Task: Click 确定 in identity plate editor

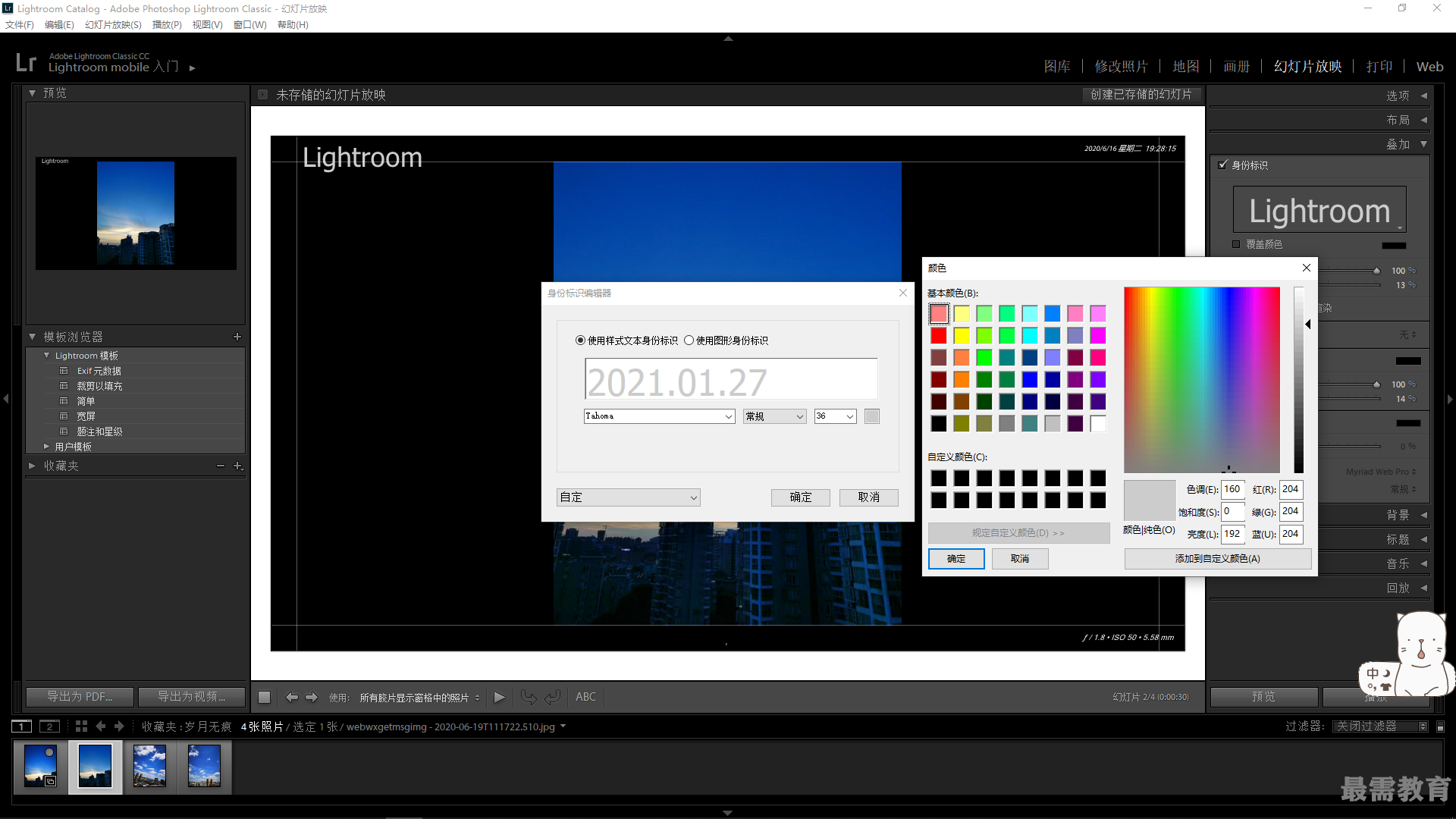Action: 801,497
